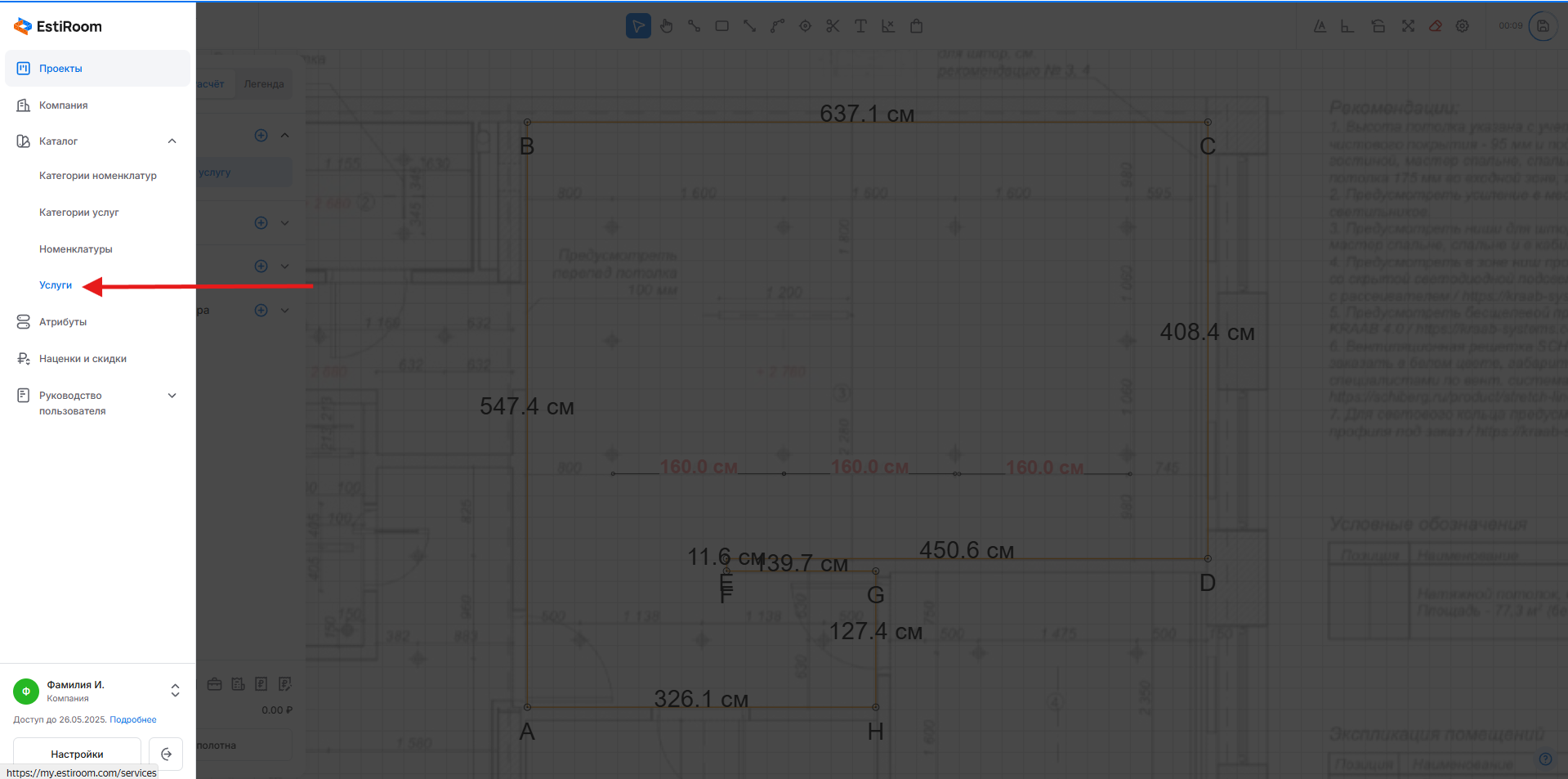The height and width of the screenshot is (779, 1568).
Task: Collapse the Каталог menu section
Action: point(172,141)
